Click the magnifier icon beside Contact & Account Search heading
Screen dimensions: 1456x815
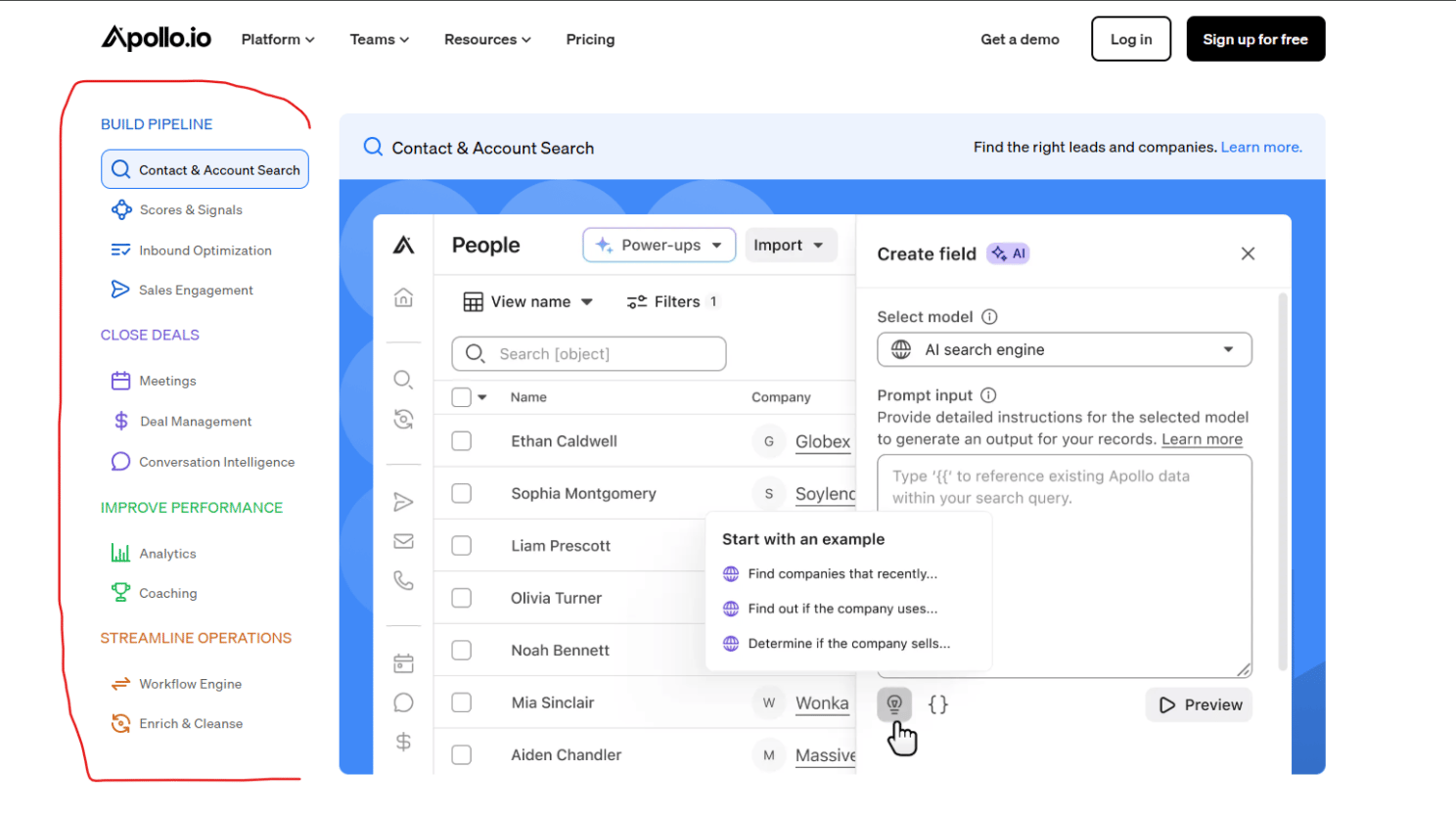click(373, 147)
